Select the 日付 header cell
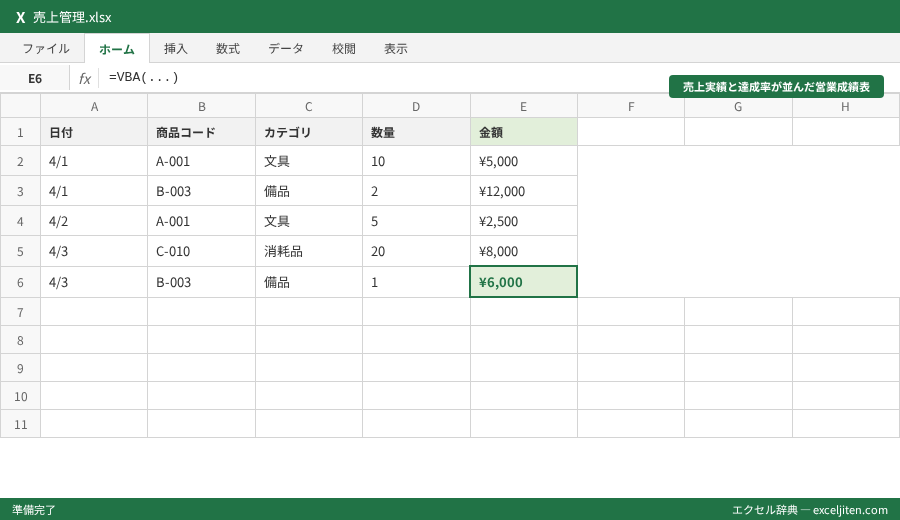The image size is (900, 520). (94, 132)
